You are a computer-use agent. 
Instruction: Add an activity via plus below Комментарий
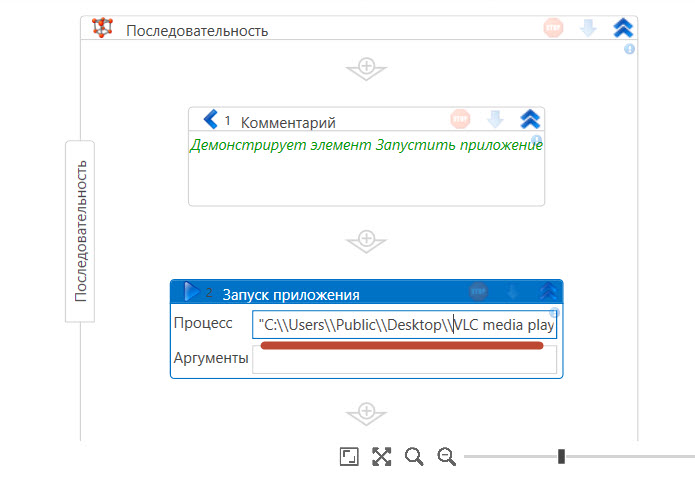[x=366, y=241]
